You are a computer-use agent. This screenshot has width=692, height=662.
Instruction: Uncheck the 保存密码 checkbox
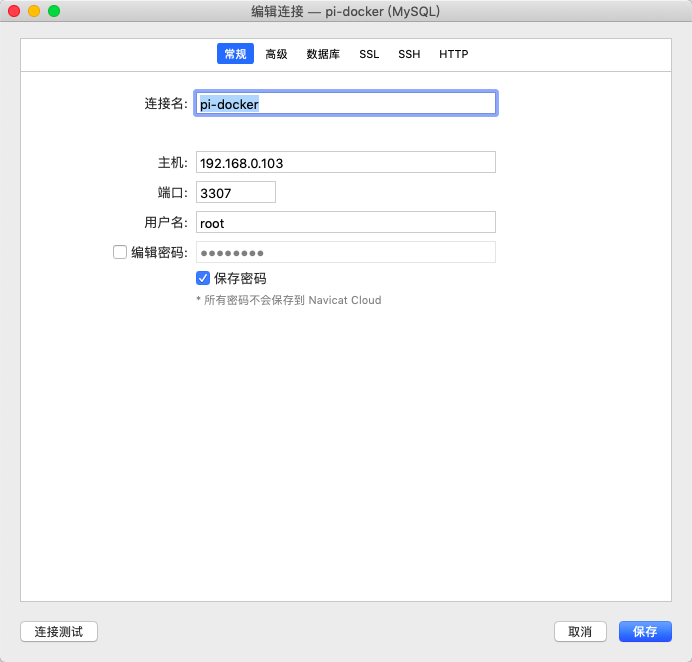click(203, 278)
